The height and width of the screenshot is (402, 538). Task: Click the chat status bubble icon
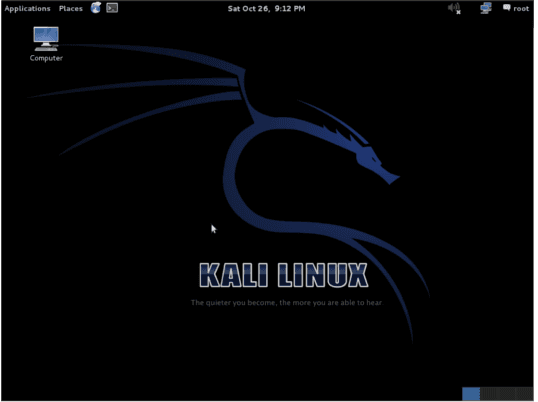[x=506, y=8]
